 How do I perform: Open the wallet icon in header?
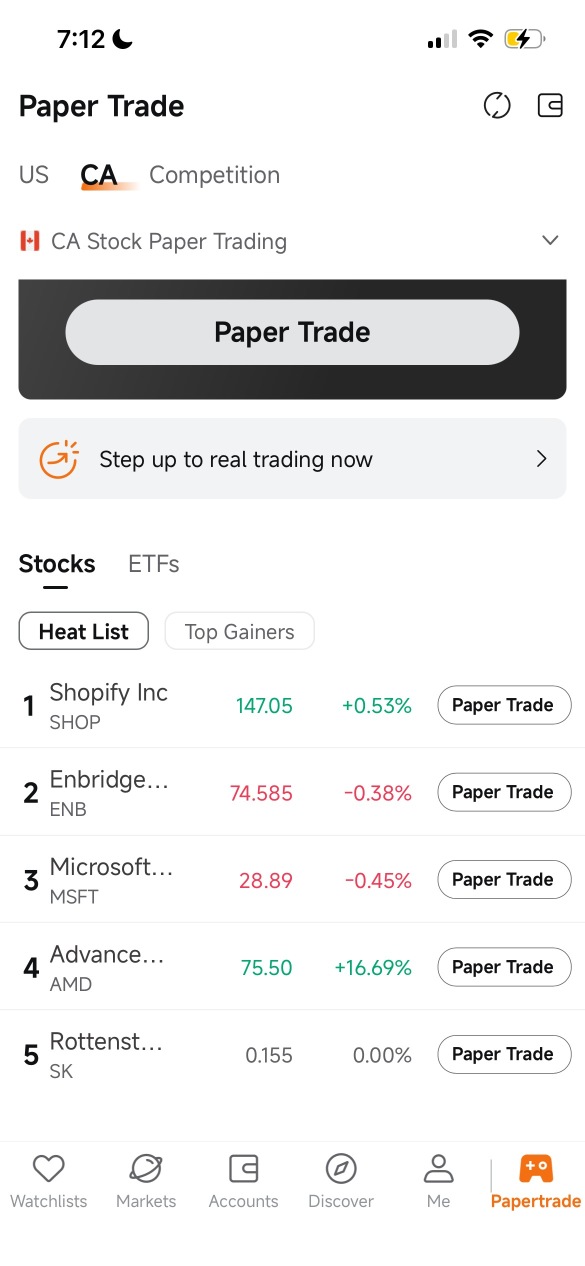click(x=551, y=105)
